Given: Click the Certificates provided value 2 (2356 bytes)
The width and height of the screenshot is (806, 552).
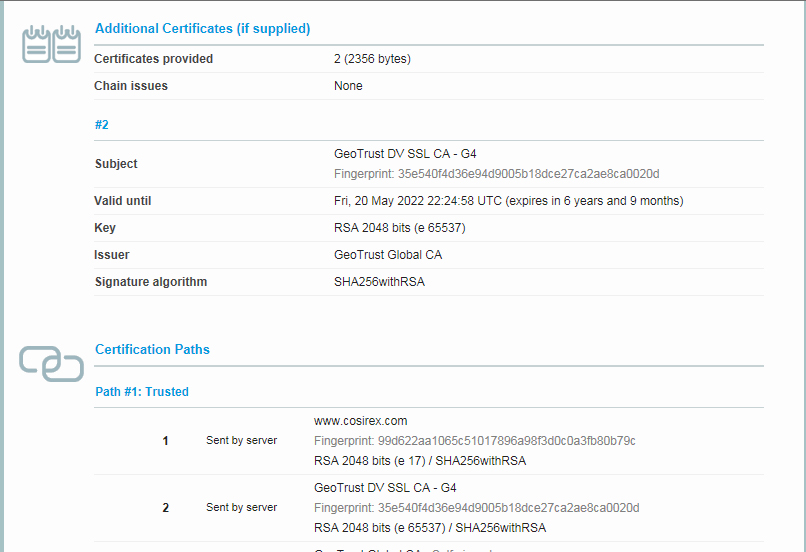Looking at the screenshot, I should (372, 59).
